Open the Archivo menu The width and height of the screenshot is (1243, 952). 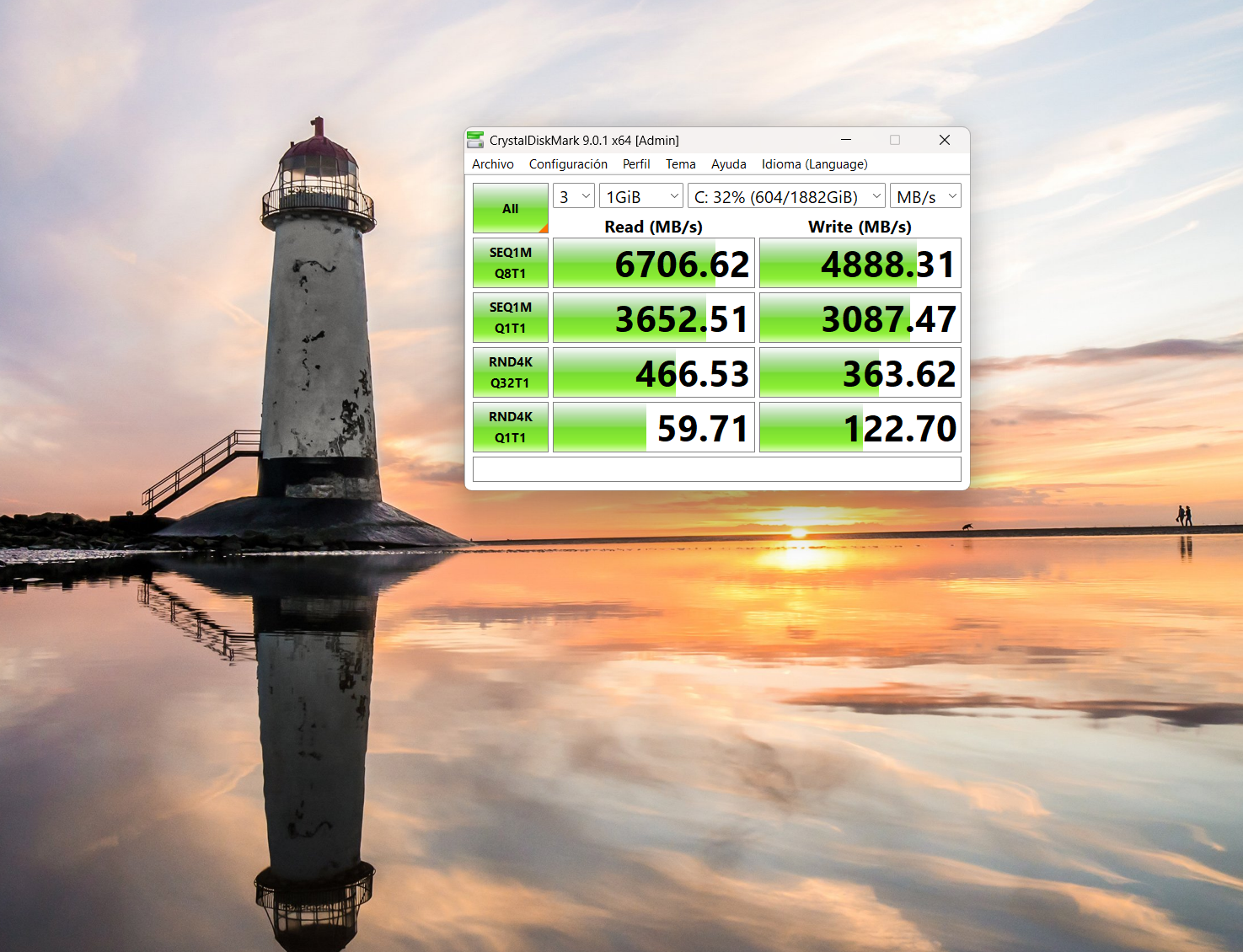pos(492,164)
